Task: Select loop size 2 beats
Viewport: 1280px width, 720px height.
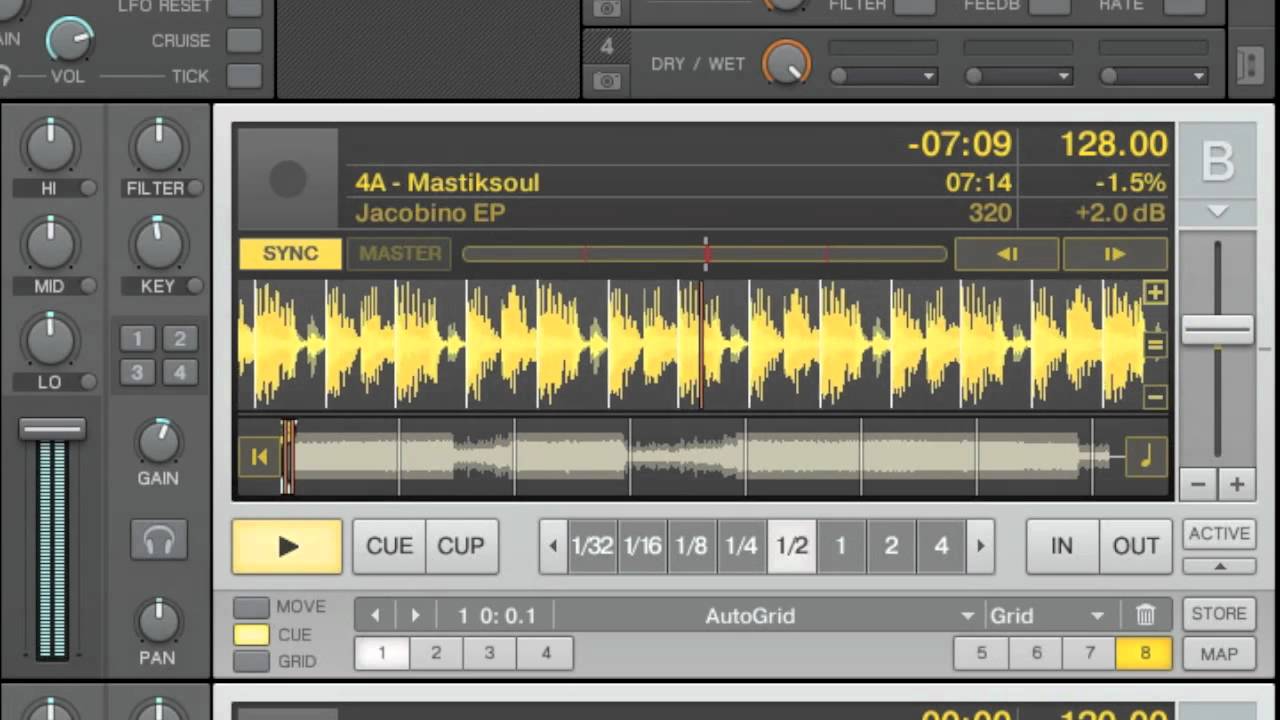Action: click(x=891, y=546)
